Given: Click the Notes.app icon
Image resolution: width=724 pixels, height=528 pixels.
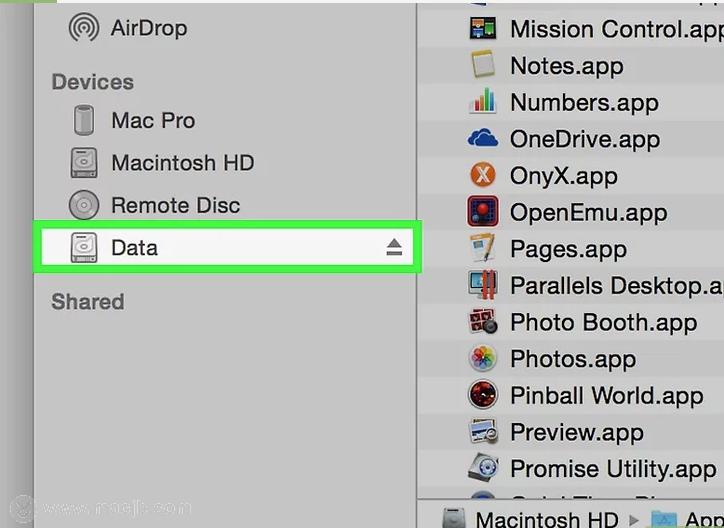Looking at the screenshot, I should click(x=483, y=66).
